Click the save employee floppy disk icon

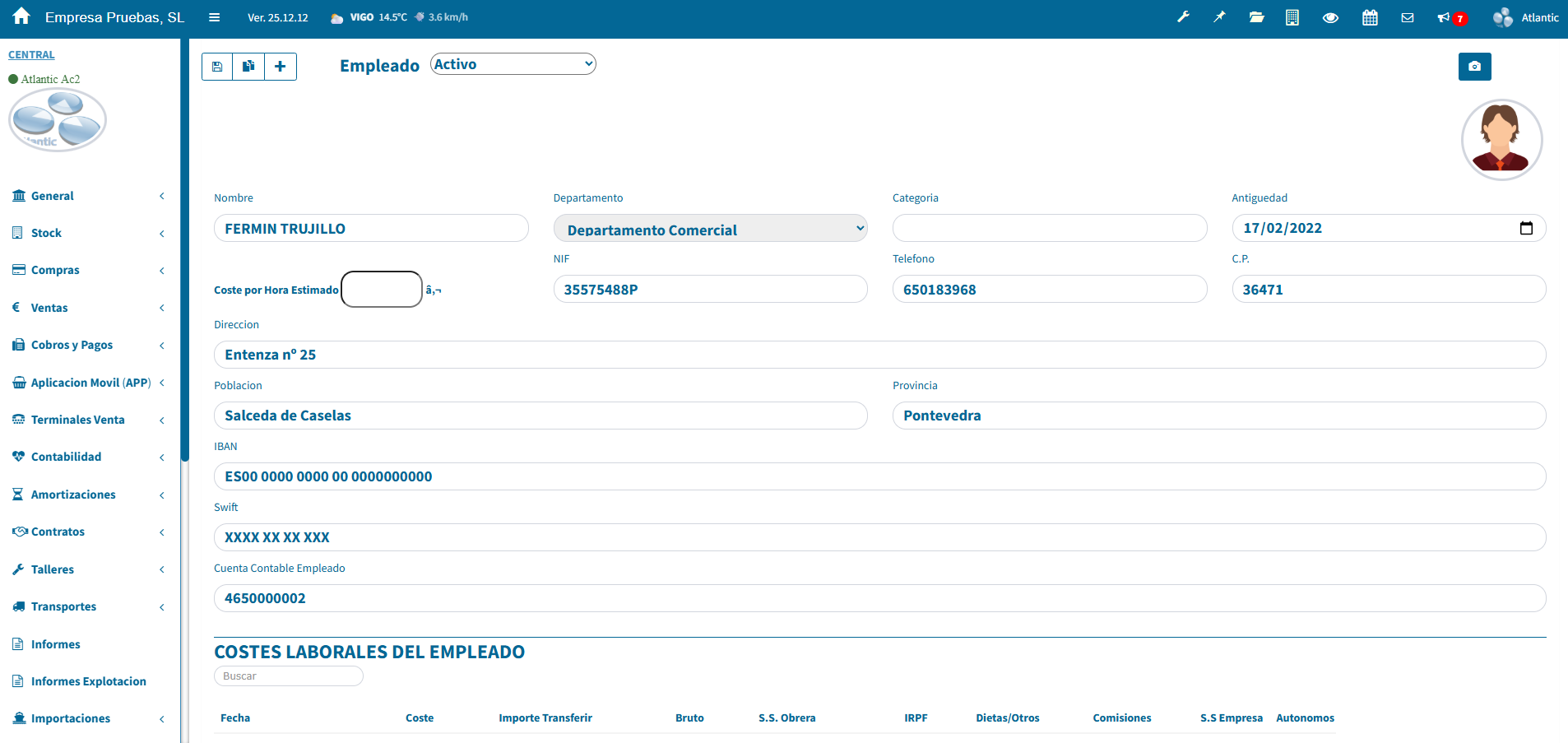pyautogui.click(x=217, y=67)
